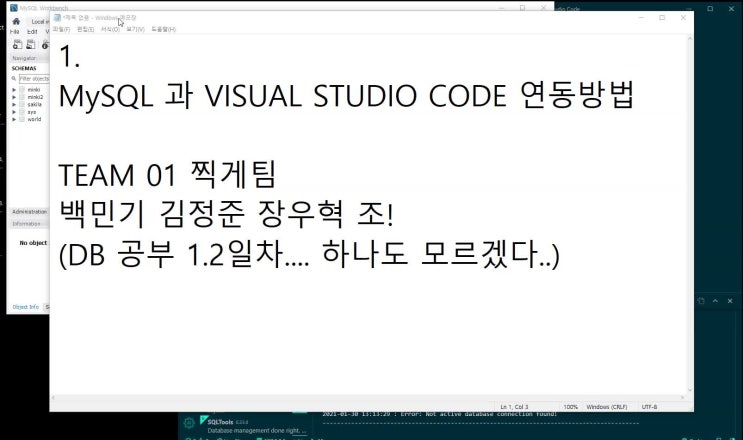Click the UTF-8 encoding status entry
Screen dimensions: 743x440
tap(649, 407)
